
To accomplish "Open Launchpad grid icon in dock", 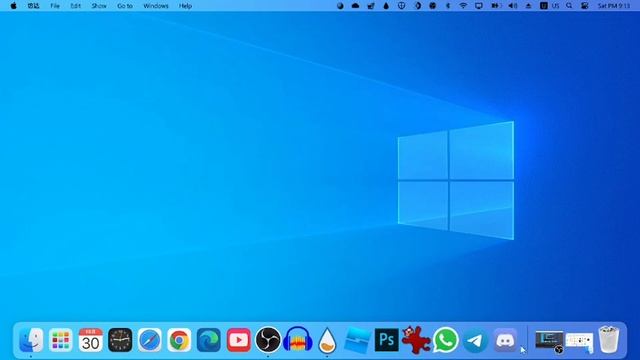I will pyautogui.click(x=60, y=340).
